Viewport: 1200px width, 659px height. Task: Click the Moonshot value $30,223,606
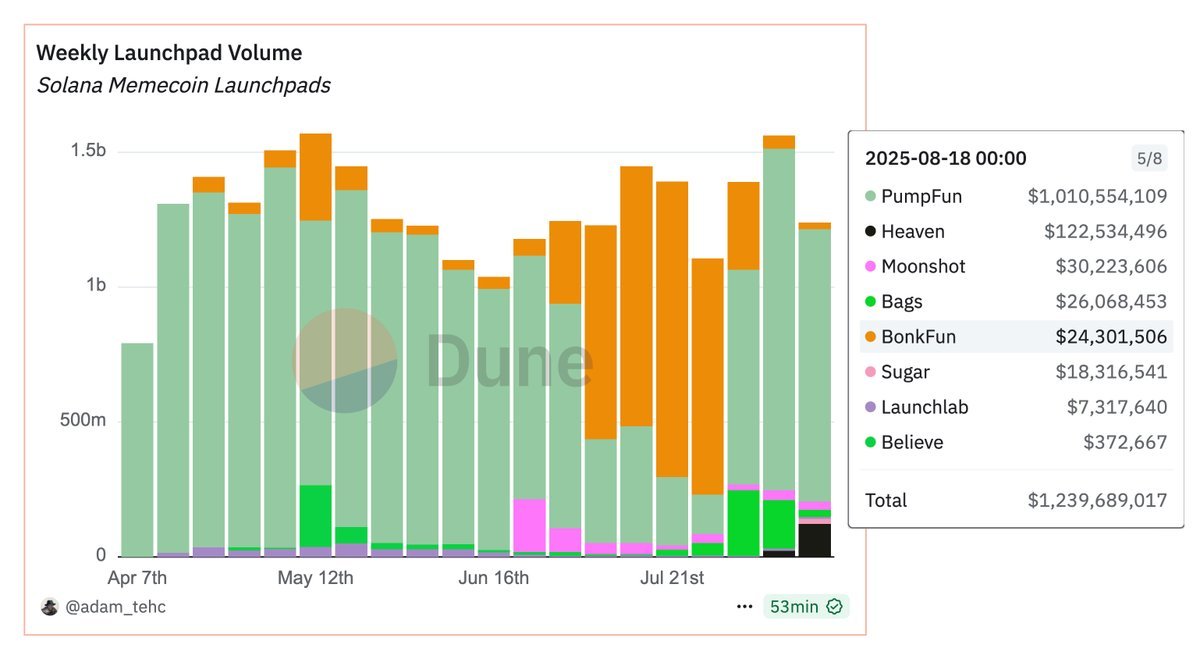click(x=1111, y=267)
